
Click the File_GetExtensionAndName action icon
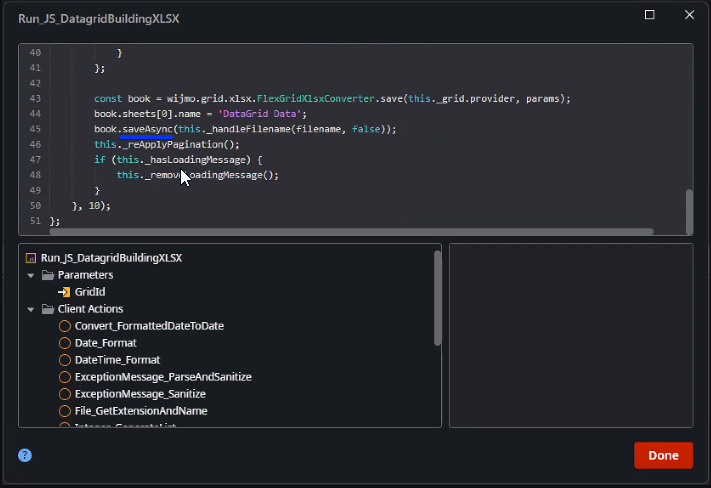pos(65,411)
